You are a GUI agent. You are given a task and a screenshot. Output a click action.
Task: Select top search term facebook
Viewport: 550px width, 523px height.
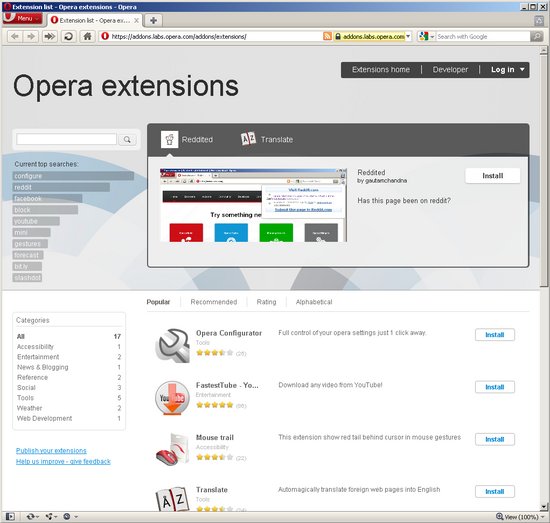tap(48, 199)
